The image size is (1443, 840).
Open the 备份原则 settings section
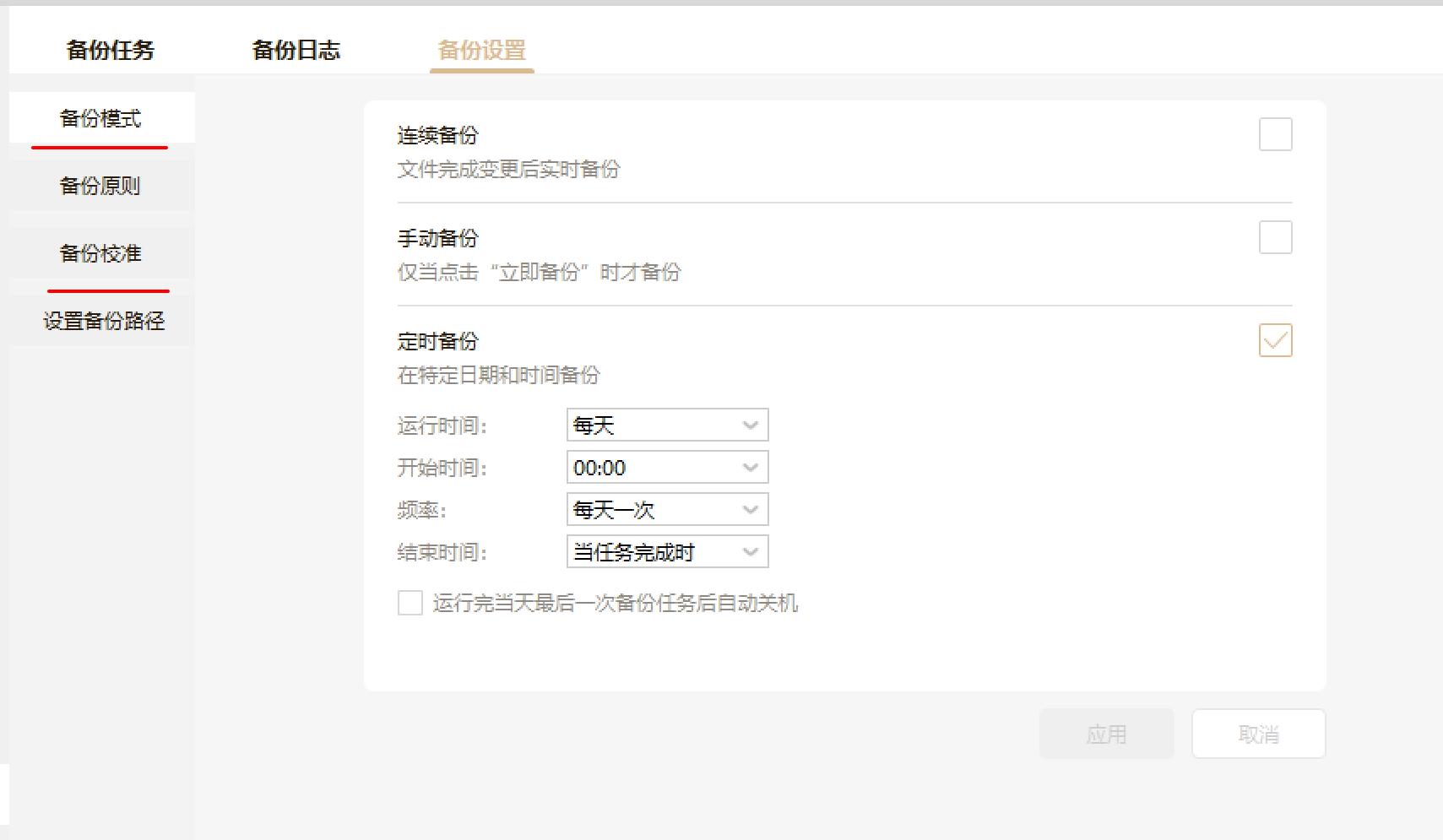pyautogui.click(x=100, y=186)
